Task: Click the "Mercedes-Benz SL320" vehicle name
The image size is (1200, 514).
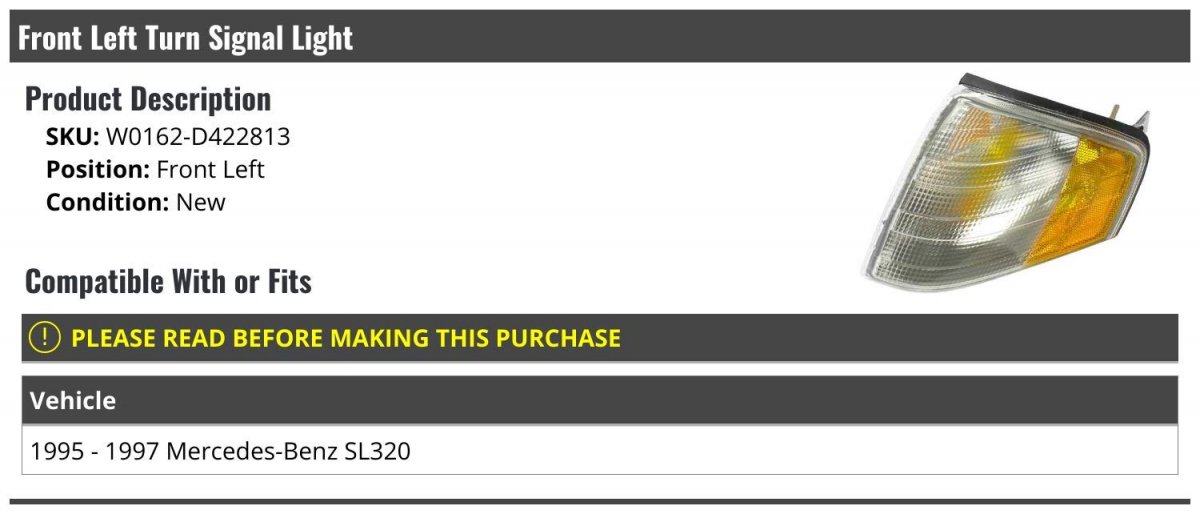Action: [x=289, y=451]
